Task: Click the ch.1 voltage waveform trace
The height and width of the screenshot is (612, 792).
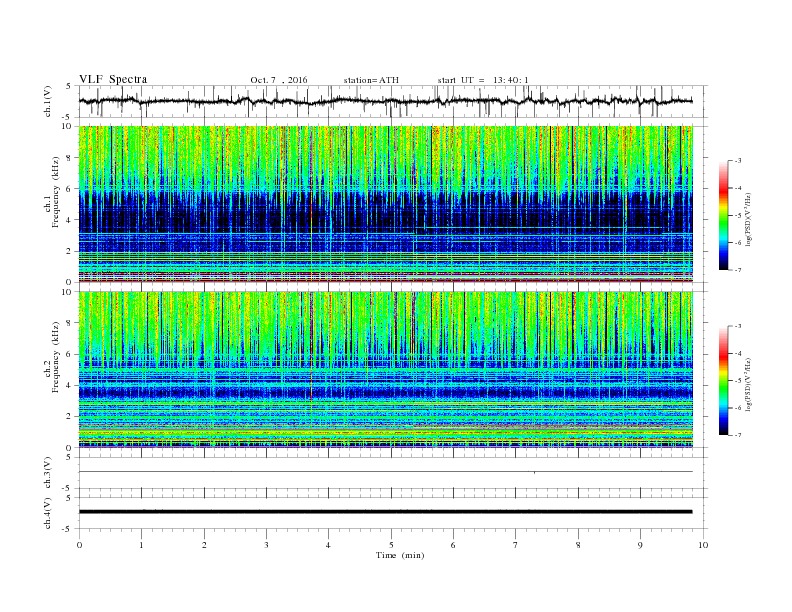Action: coord(386,101)
